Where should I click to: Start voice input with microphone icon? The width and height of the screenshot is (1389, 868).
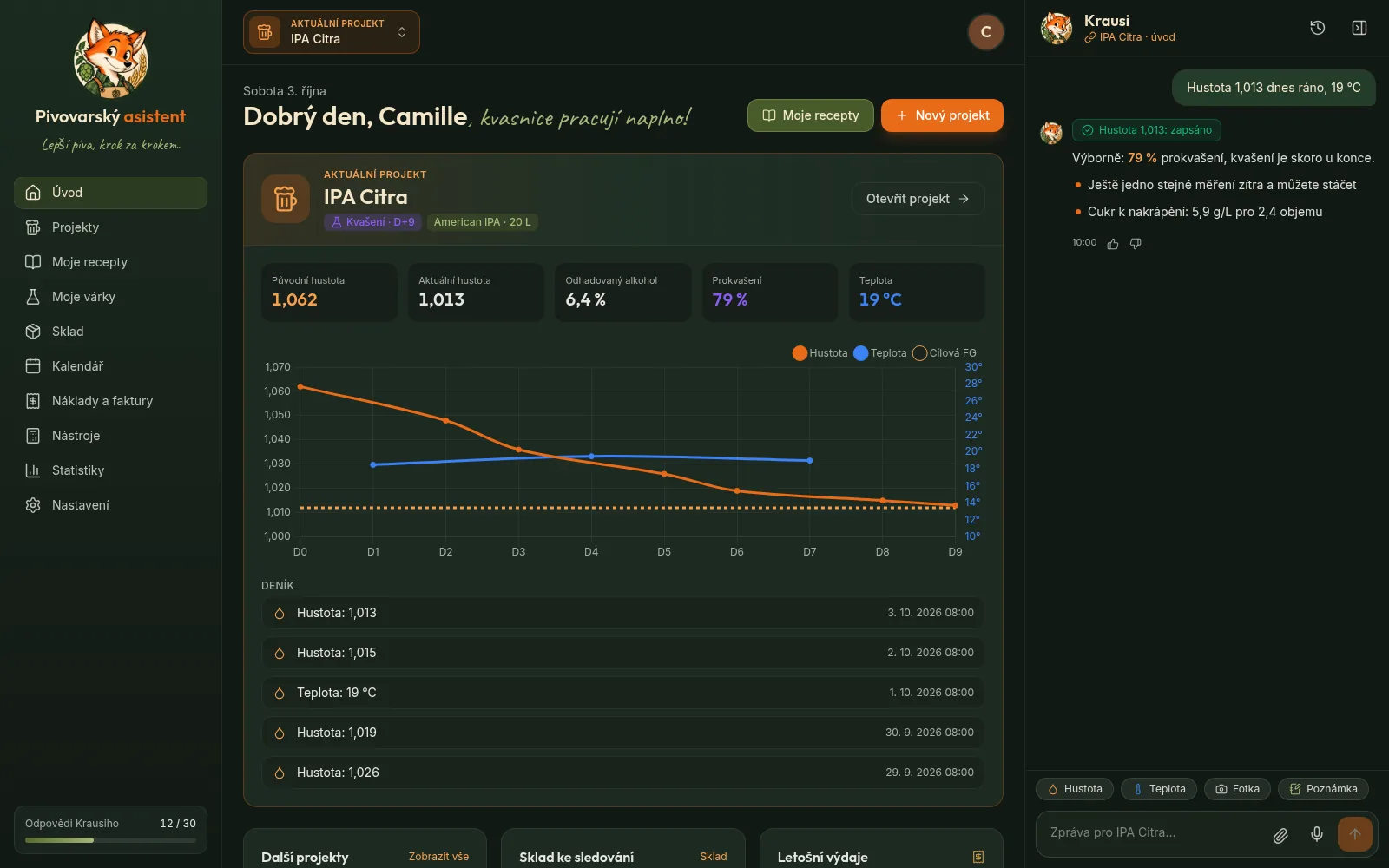pos(1317,835)
